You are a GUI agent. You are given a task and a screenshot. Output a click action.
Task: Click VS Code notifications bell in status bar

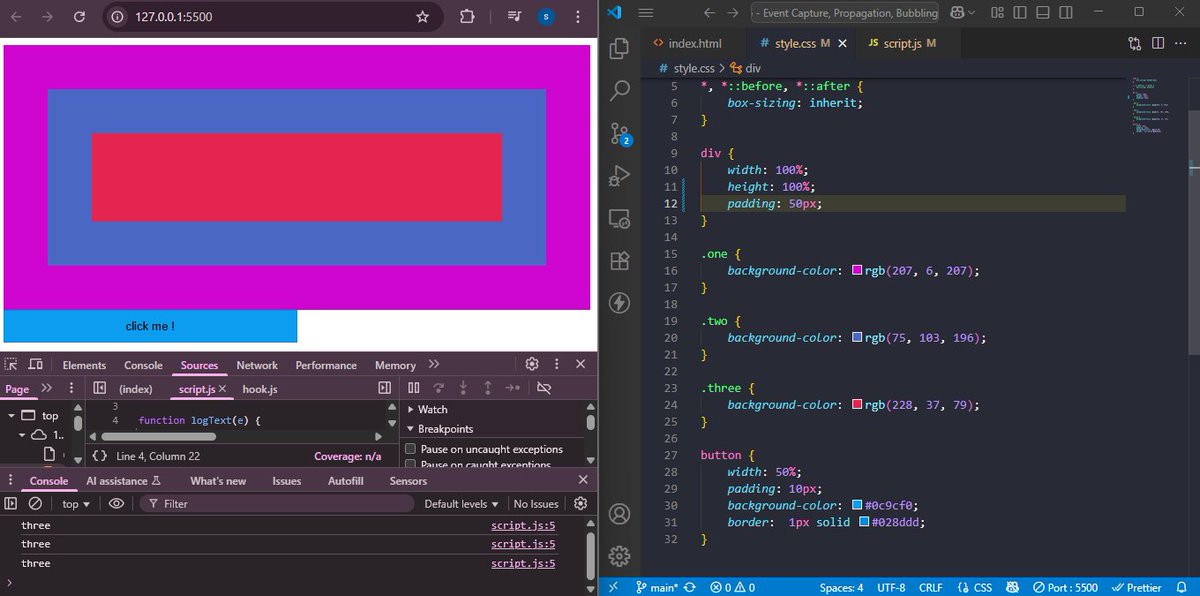pyautogui.click(x=1180, y=587)
